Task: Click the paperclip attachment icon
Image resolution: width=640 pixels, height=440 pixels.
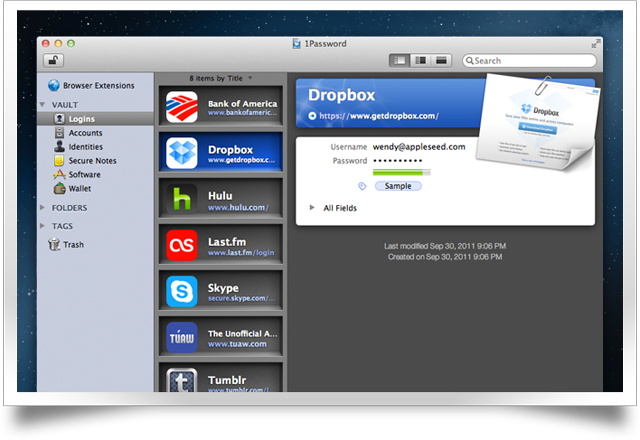Action: coord(543,86)
